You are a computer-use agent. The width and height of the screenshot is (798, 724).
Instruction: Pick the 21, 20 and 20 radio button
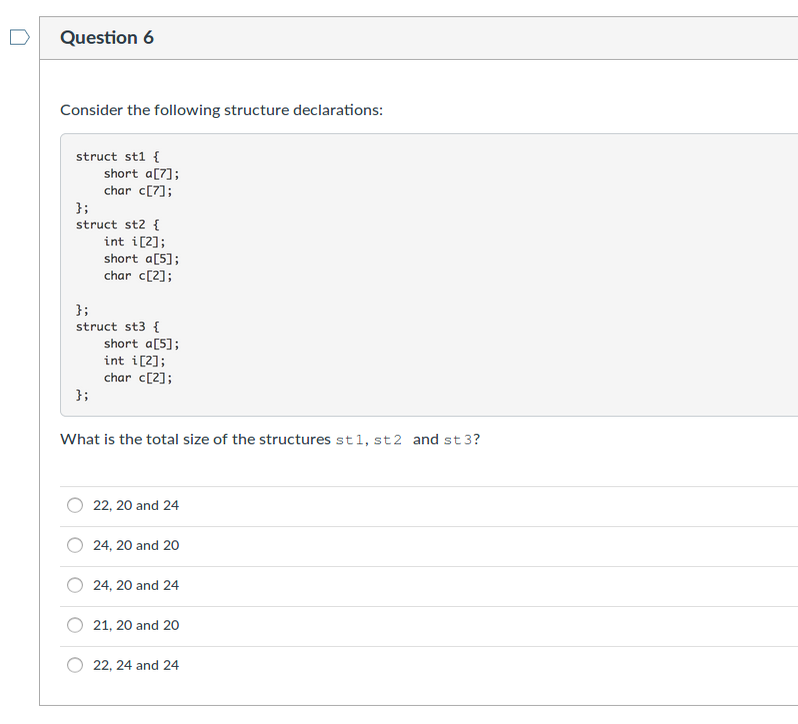click(75, 625)
